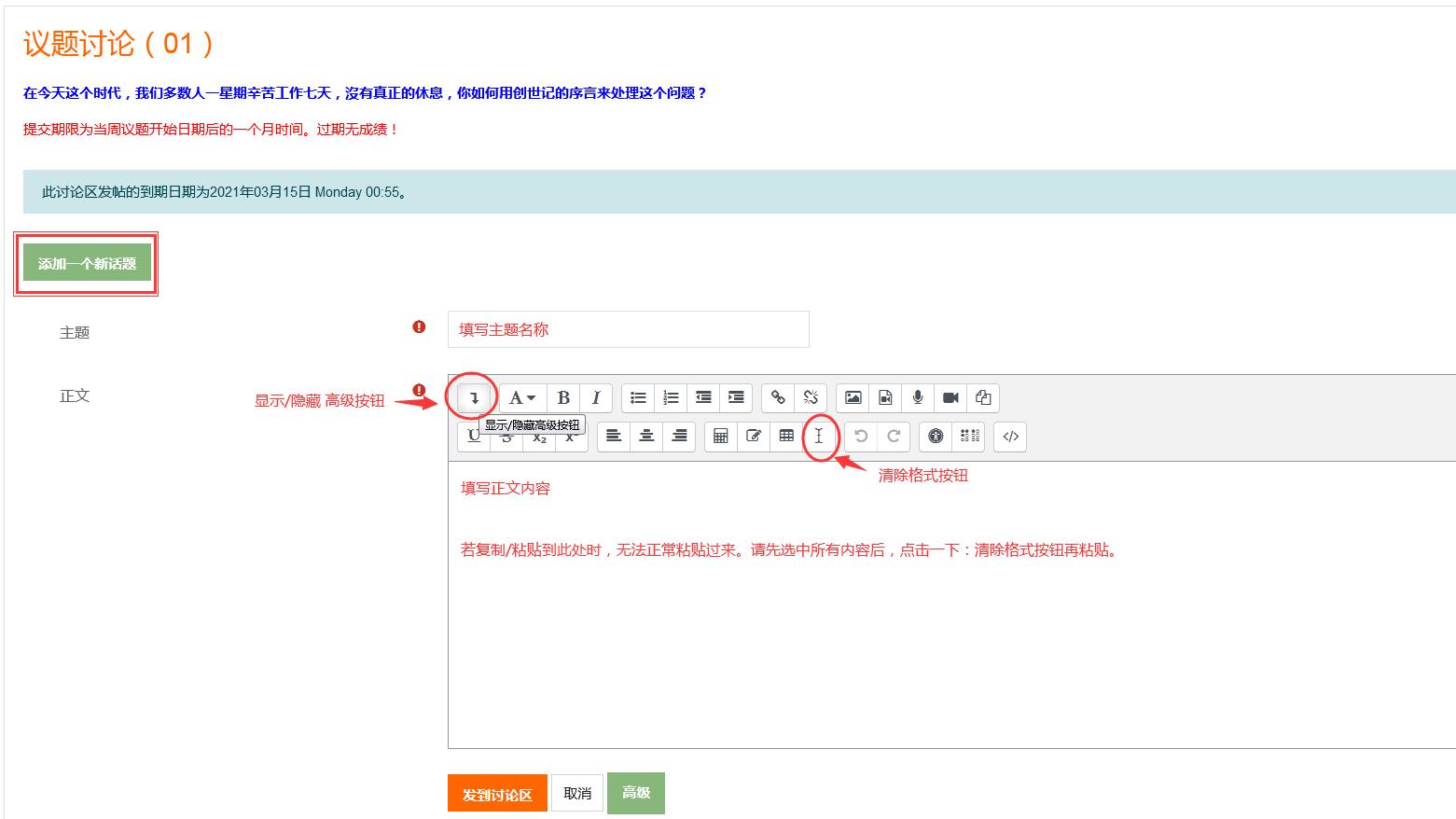This screenshot has width=1456, height=819.
Task: Insert an image into the post
Action: (853, 397)
